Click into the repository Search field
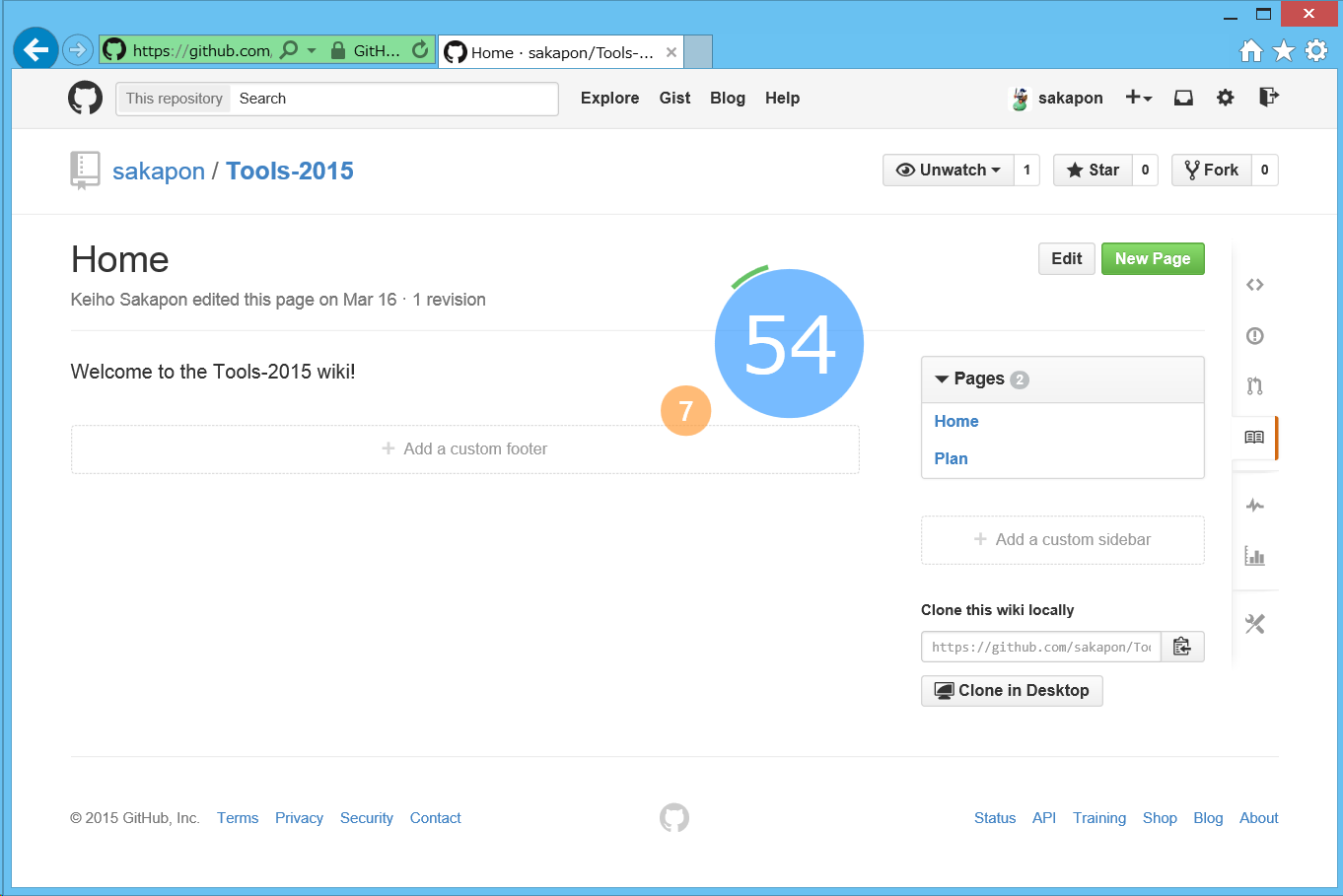This screenshot has width=1343, height=896. coord(393,99)
